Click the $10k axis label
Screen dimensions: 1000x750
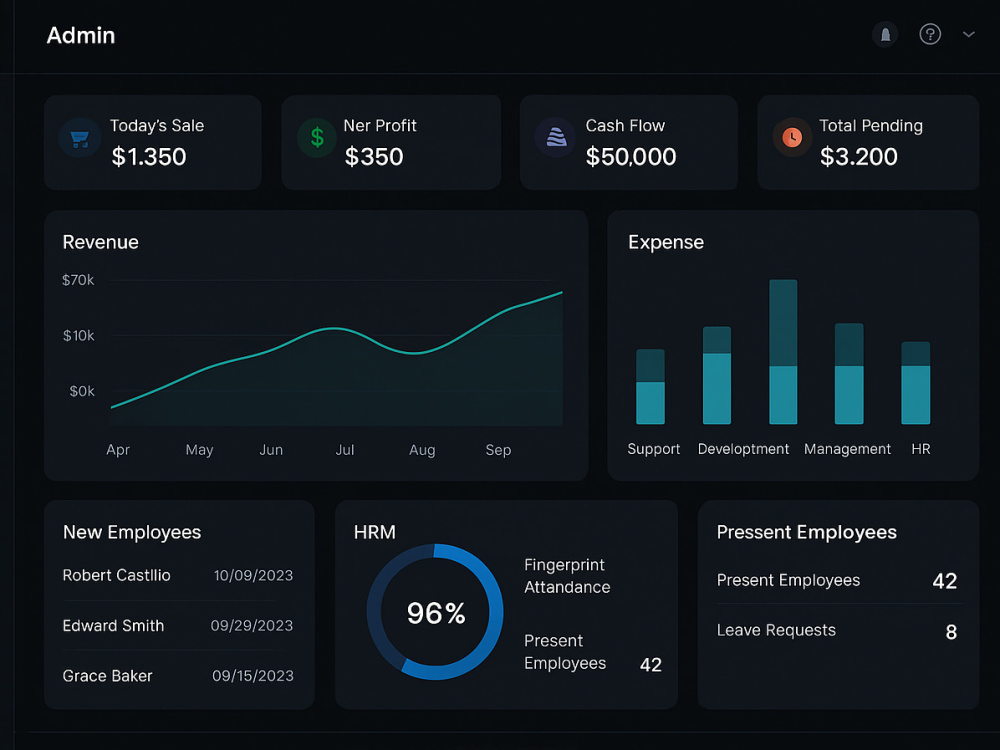tap(78, 335)
